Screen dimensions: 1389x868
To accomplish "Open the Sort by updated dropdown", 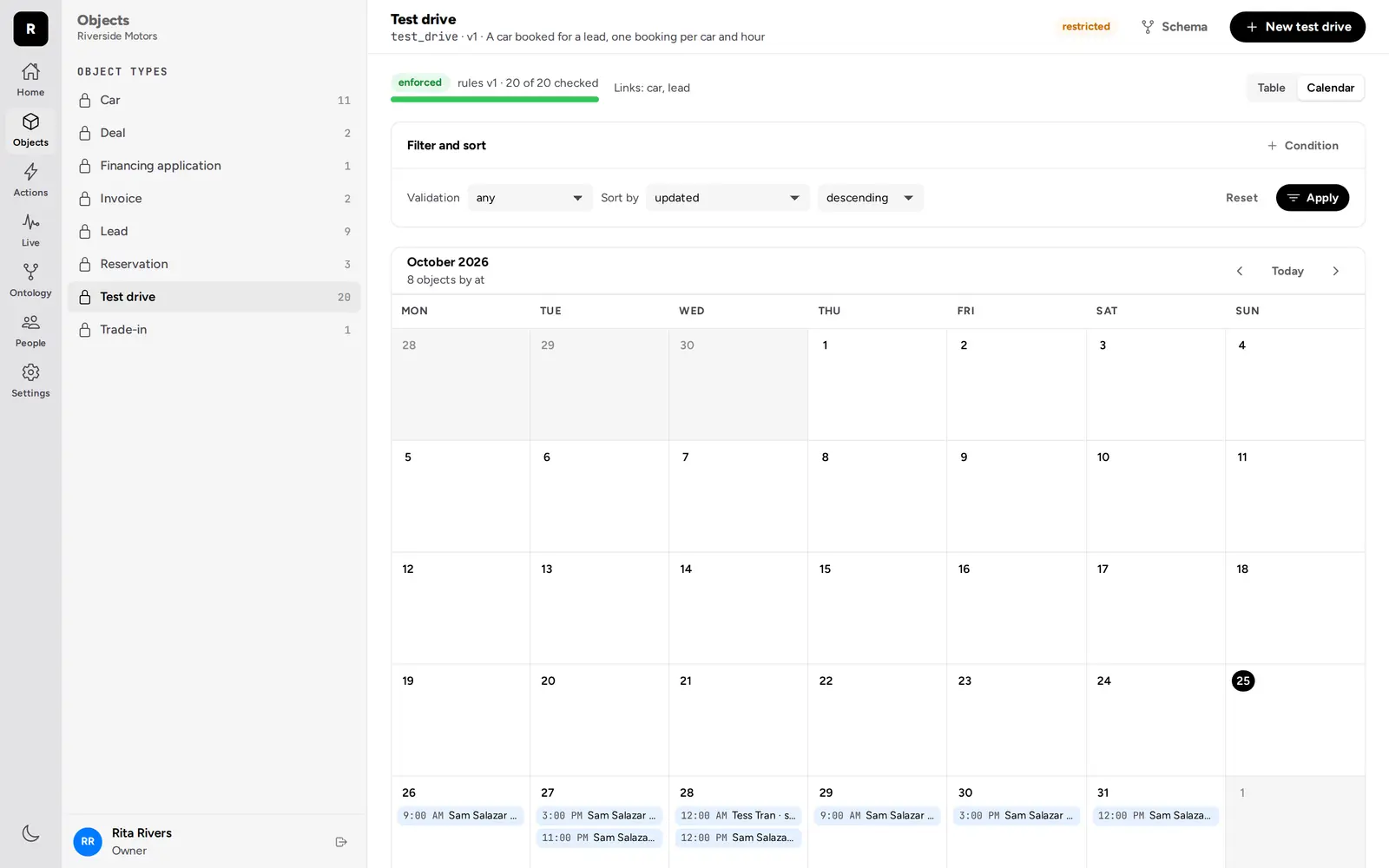I will coord(727,198).
